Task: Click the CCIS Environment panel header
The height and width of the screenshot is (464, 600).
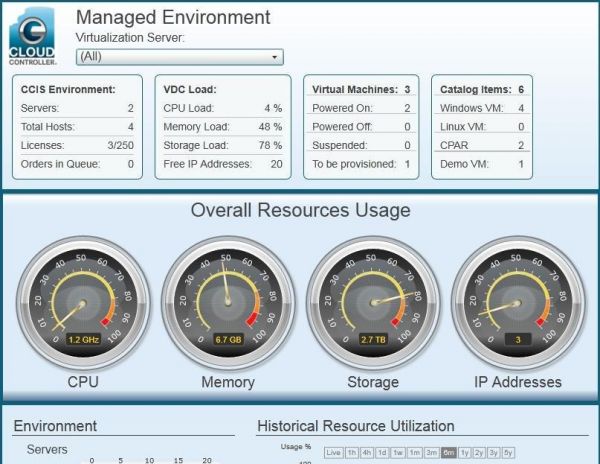Action: point(68,89)
